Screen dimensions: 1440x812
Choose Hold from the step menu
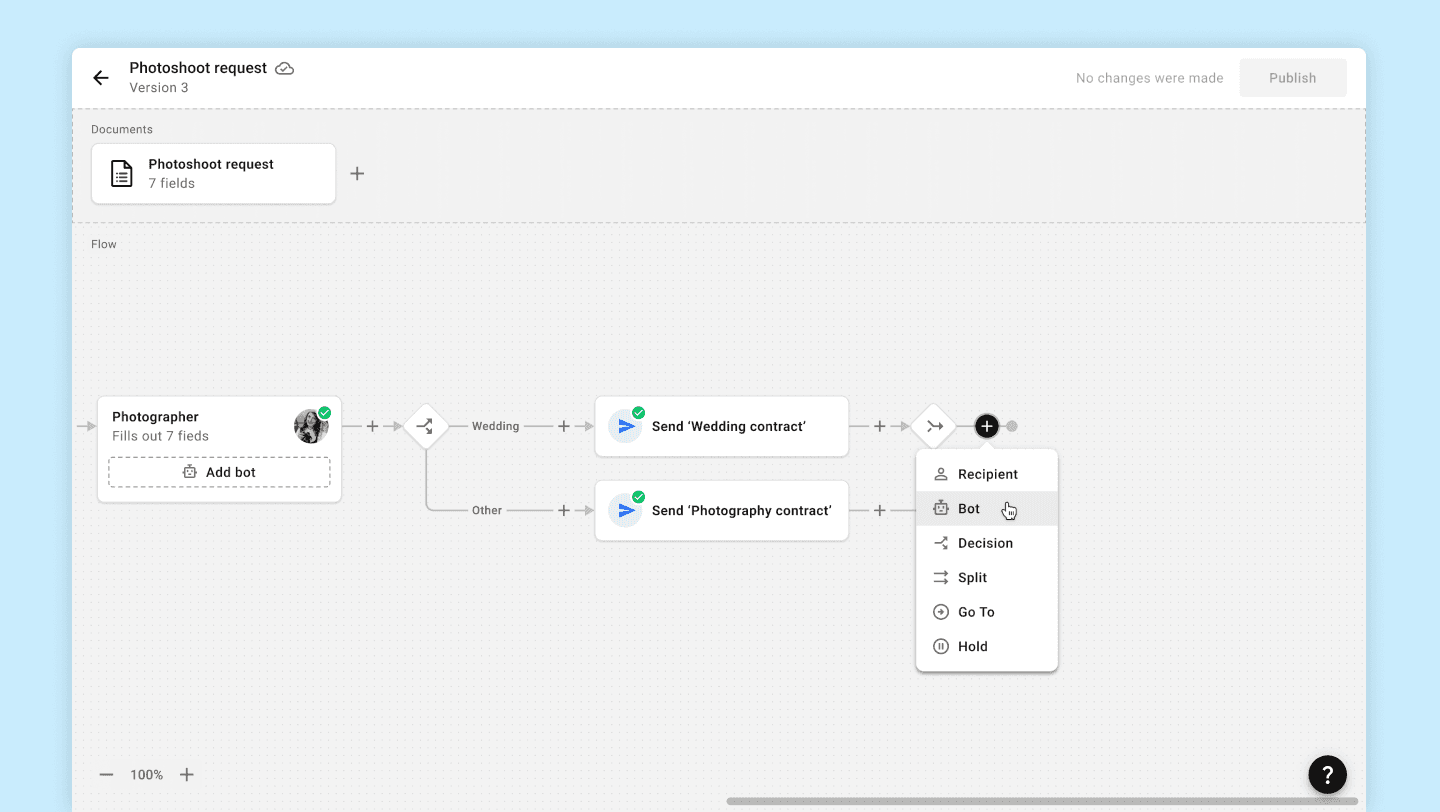pos(987,647)
